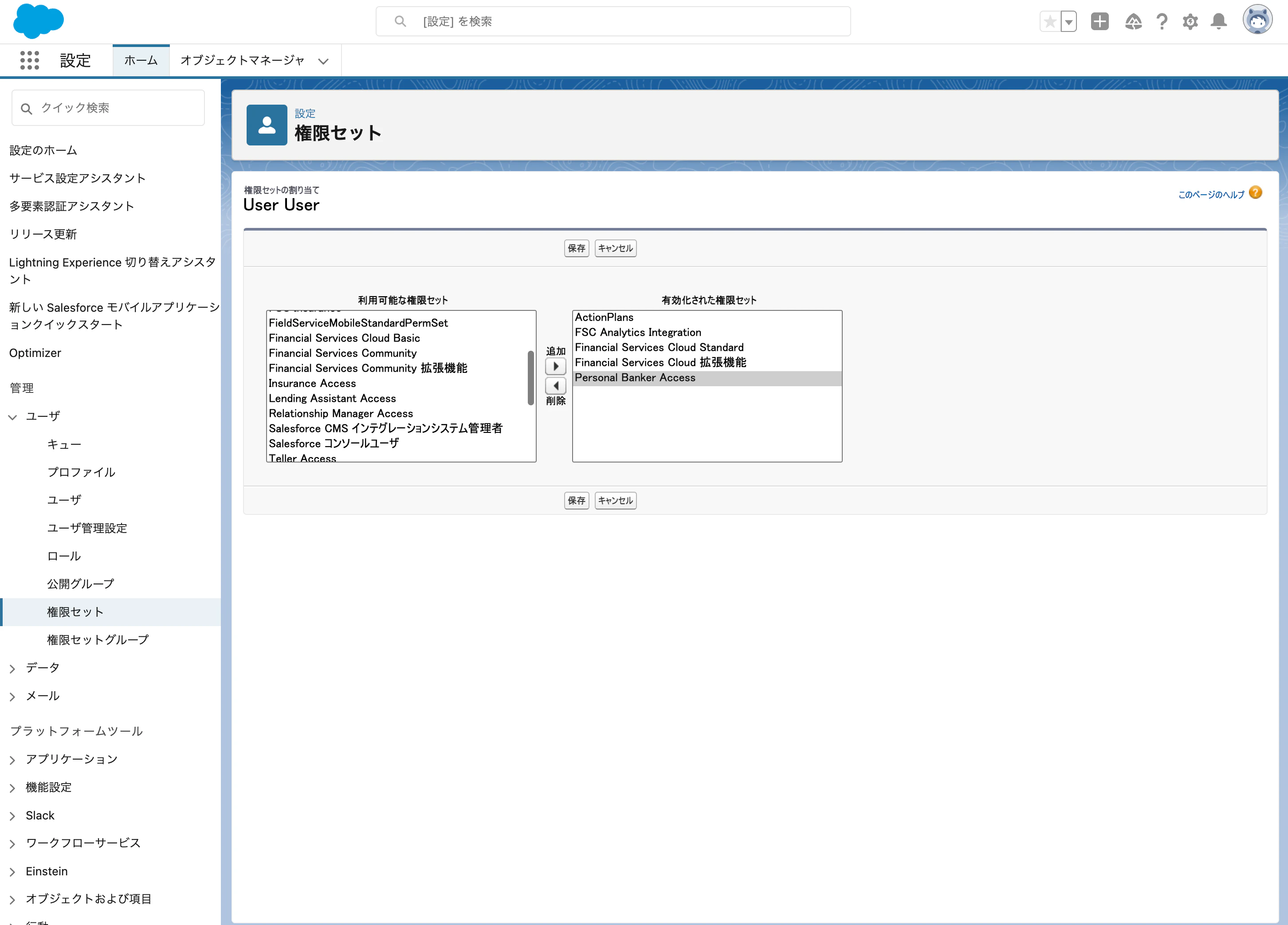1288x925 pixels.
Task: Click the bottom 保存 button
Action: pos(577,500)
